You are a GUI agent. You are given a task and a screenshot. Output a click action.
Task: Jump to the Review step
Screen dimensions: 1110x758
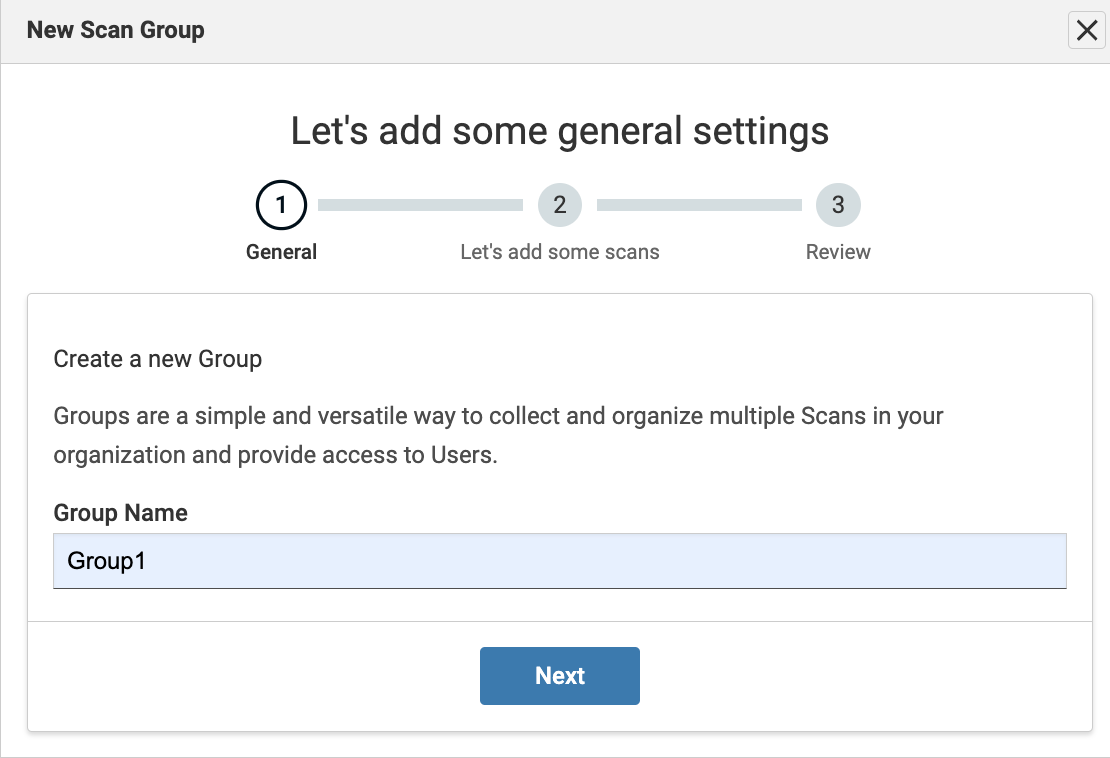point(838,252)
